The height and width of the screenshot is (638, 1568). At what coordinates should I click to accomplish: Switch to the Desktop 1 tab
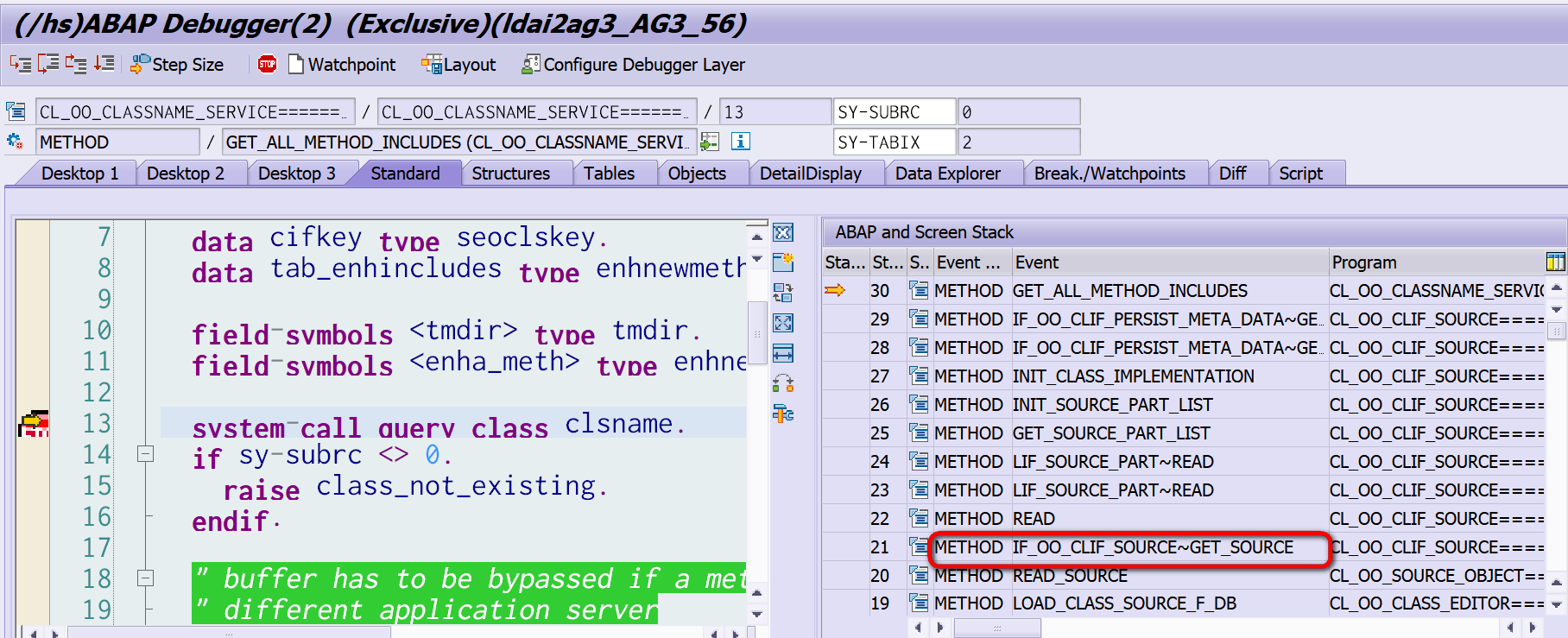[79, 174]
